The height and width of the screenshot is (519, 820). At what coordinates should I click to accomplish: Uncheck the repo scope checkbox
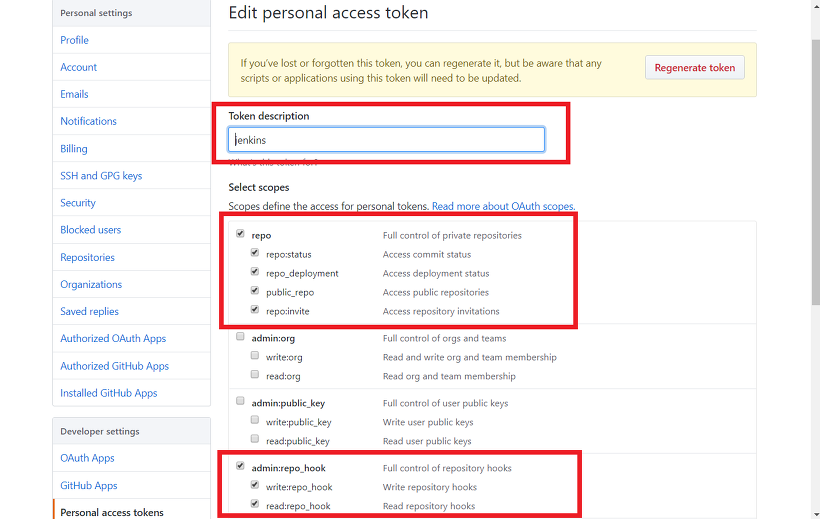coord(240,235)
